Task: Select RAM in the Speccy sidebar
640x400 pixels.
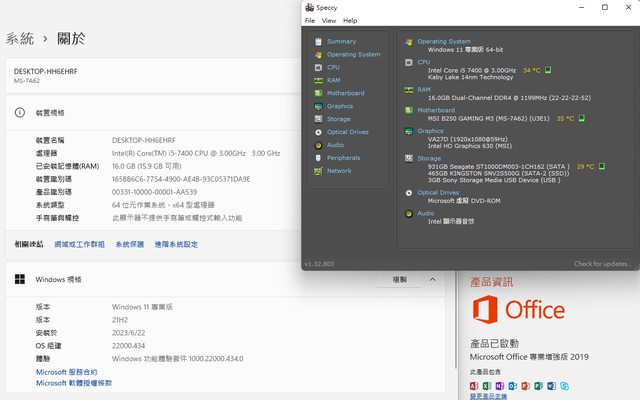Action: (x=333, y=80)
